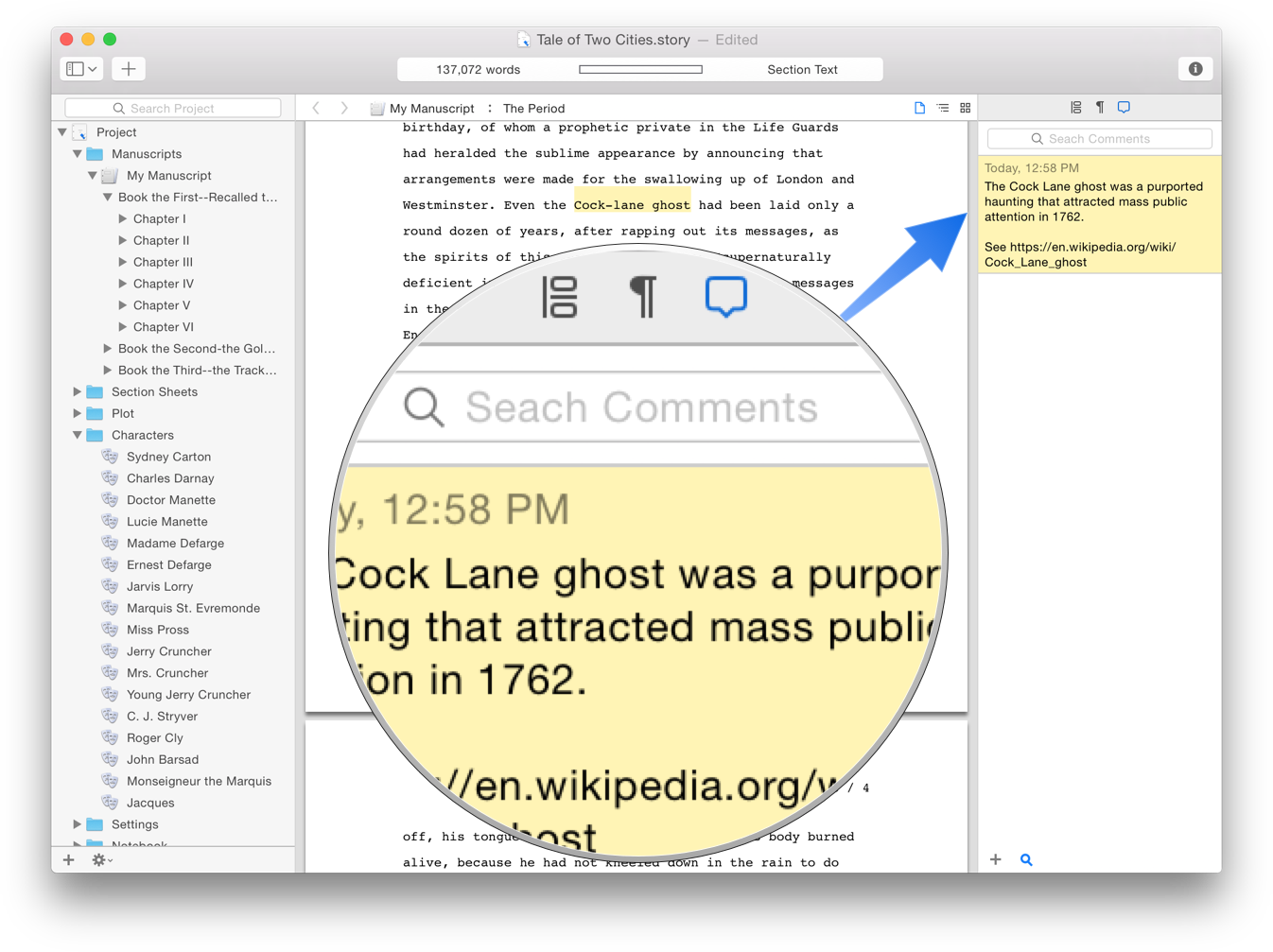Open the section sheets inspector tab icon
The image size is (1273, 952).
(x=1076, y=108)
